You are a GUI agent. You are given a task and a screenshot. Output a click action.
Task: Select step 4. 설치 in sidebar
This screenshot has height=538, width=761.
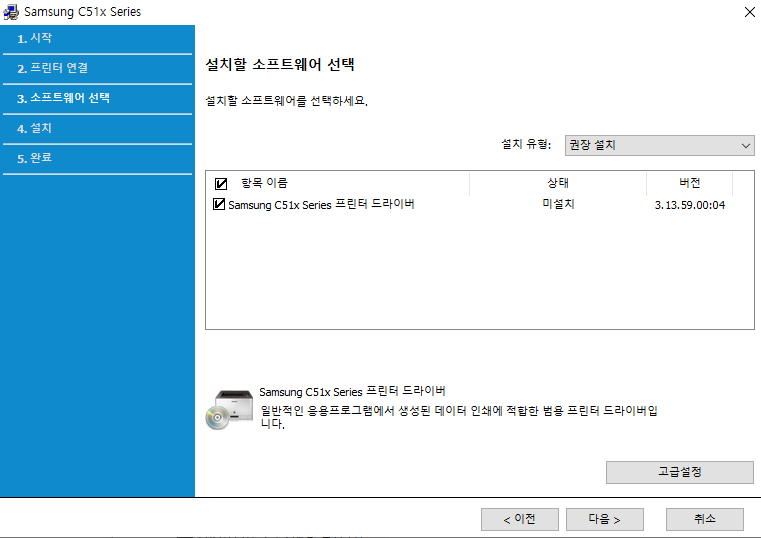(97, 129)
